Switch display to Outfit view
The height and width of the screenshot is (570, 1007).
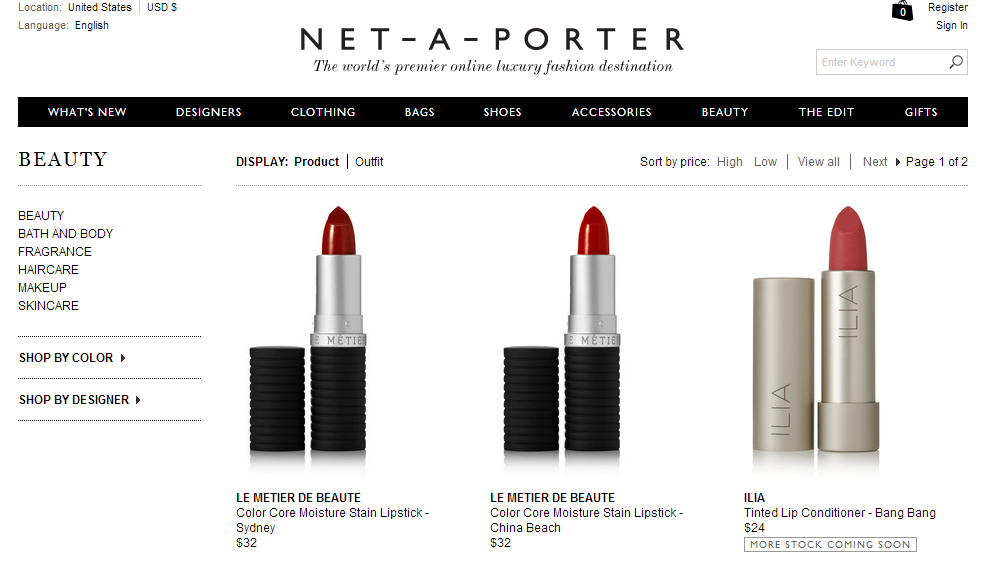369,162
